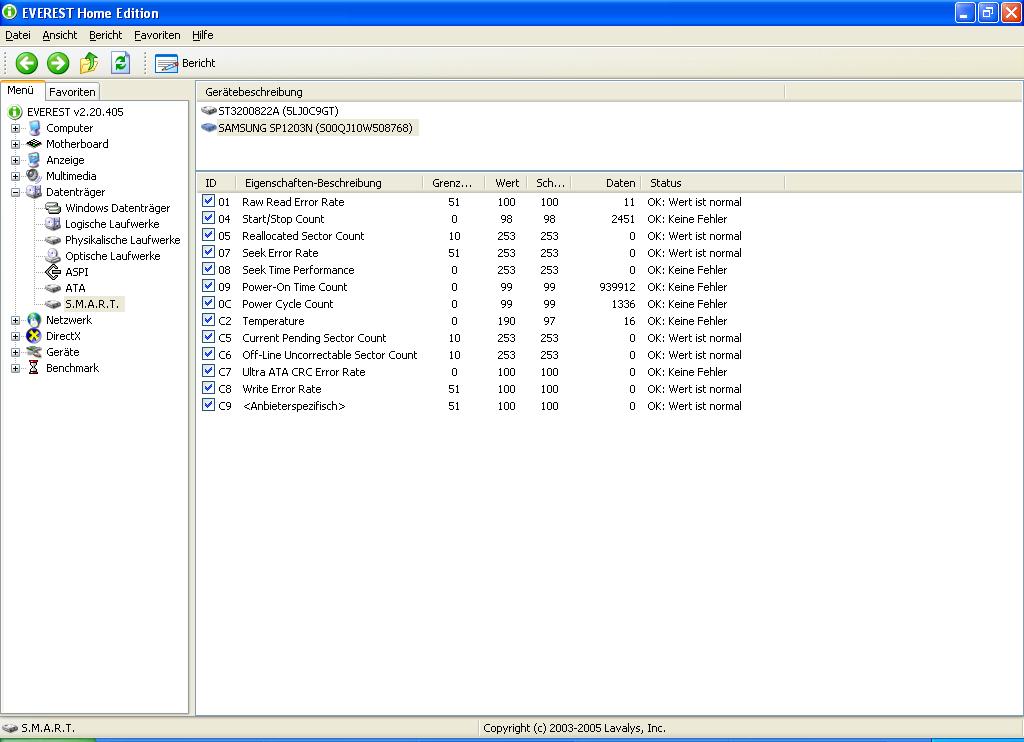Open the Hilfe menu

pyautogui.click(x=202, y=35)
